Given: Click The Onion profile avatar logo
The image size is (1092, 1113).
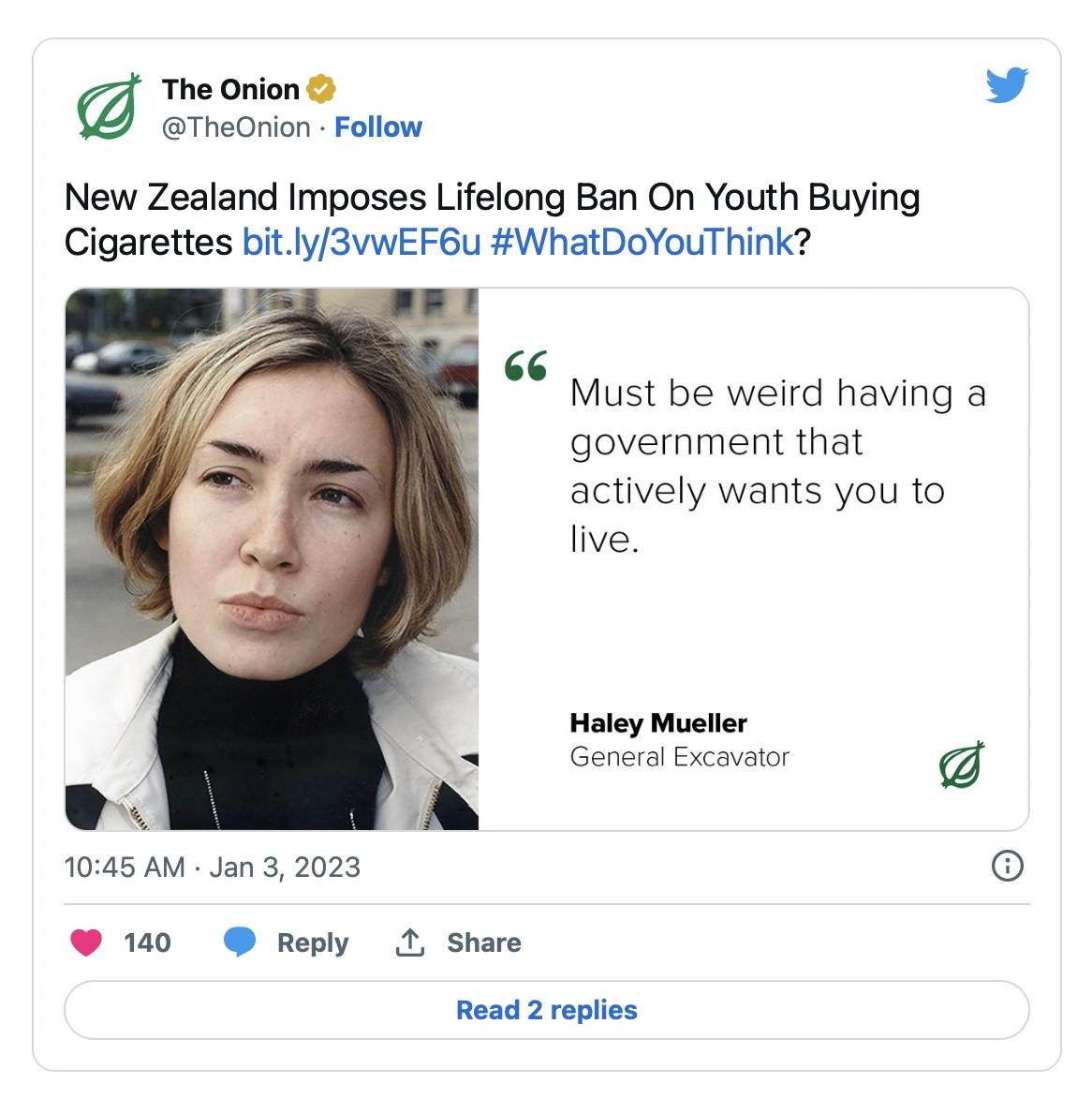Looking at the screenshot, I should click(109, 105).
